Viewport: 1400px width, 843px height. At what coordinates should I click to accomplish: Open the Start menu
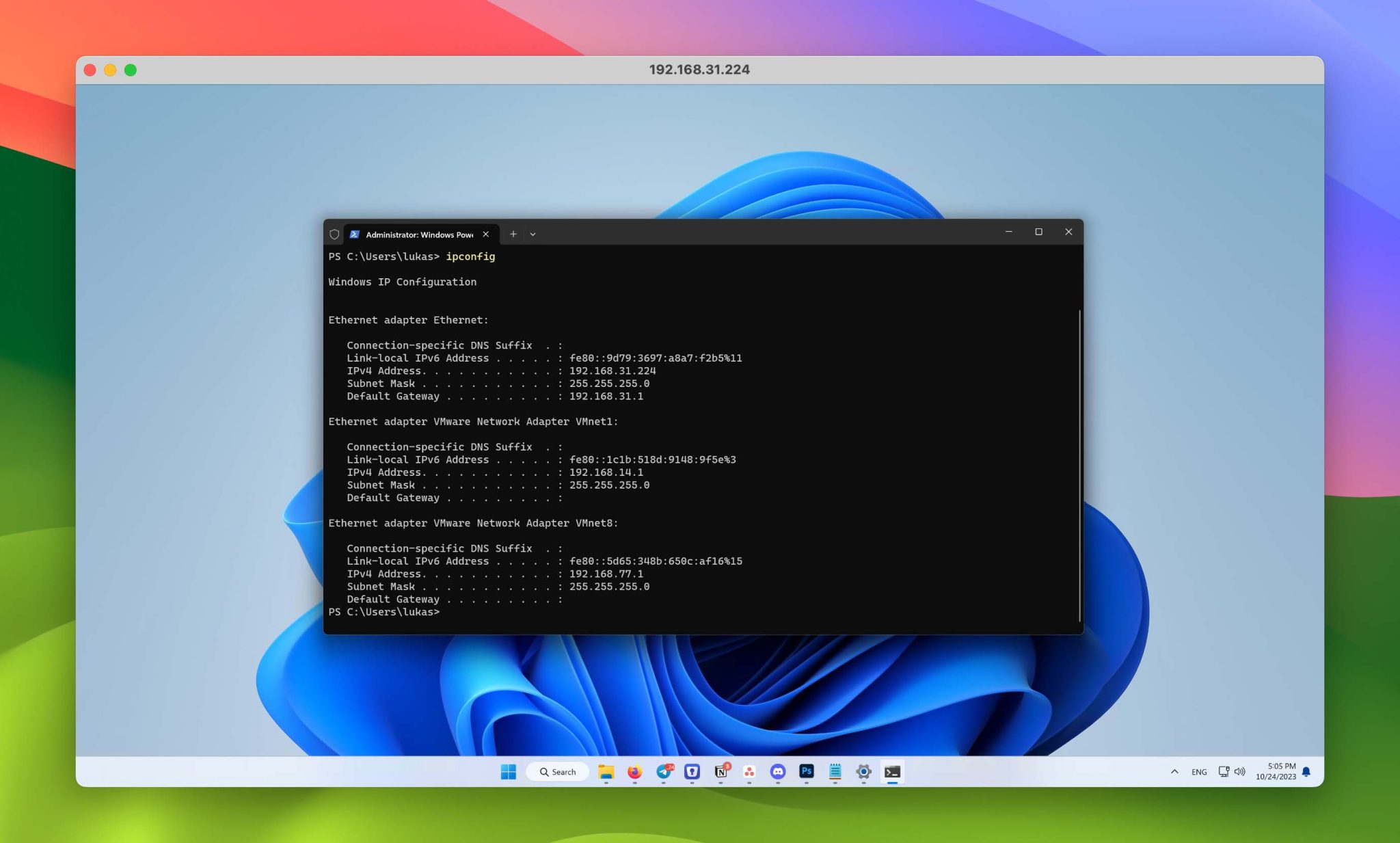coord(508,772)
